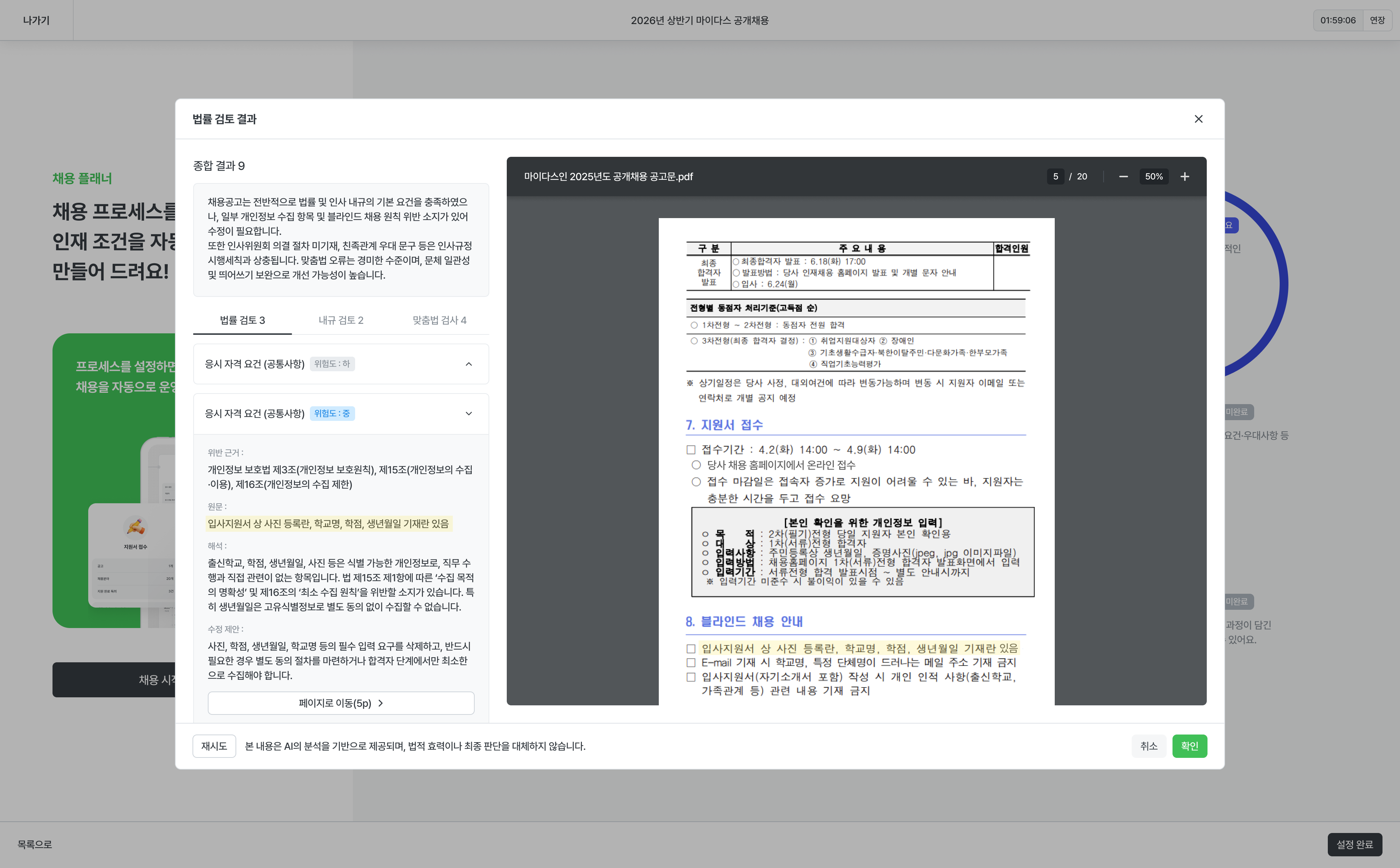Image resolution: width=1400 pixels, height=868 pixels.
Task: Open the 맞춤법 검사 4 tab
Action: click(440, 320)
